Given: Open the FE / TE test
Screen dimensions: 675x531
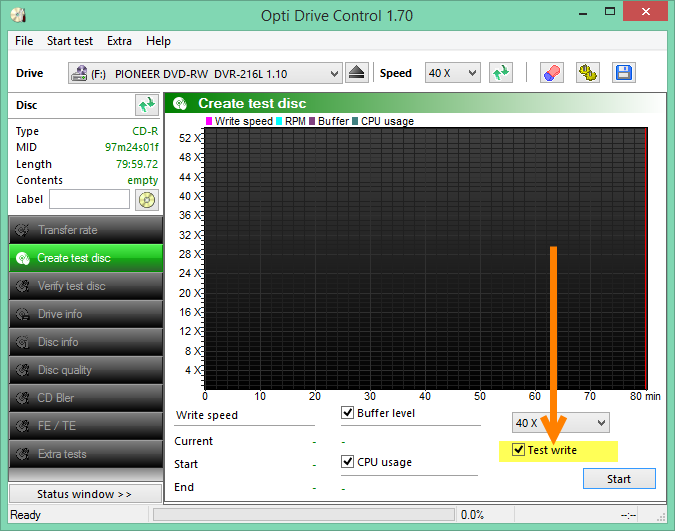Looking at the screenshot, I should (x=86, y=426).
